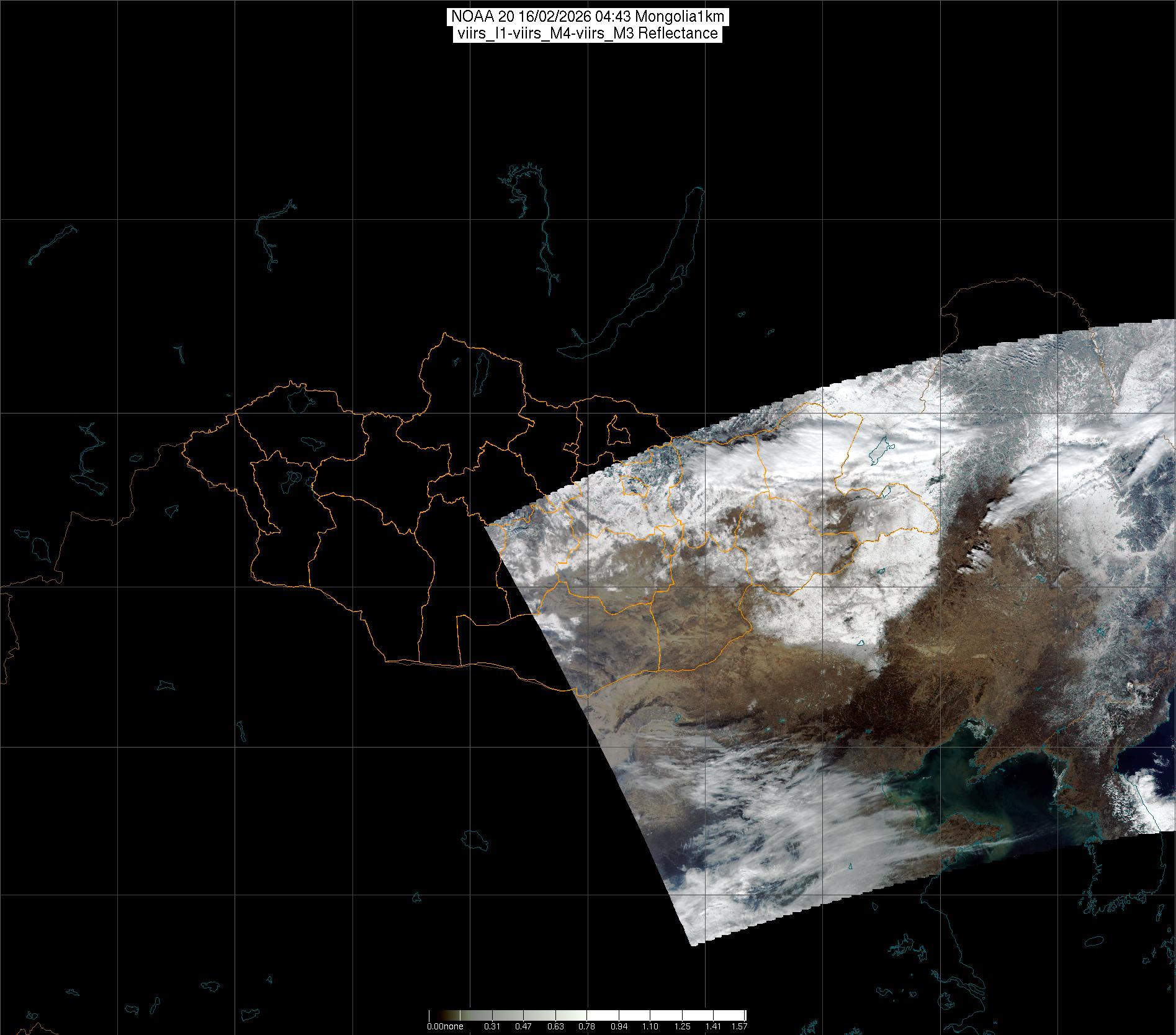Click the 0.00none minimum colorbar label

(x=445, y=1026)
